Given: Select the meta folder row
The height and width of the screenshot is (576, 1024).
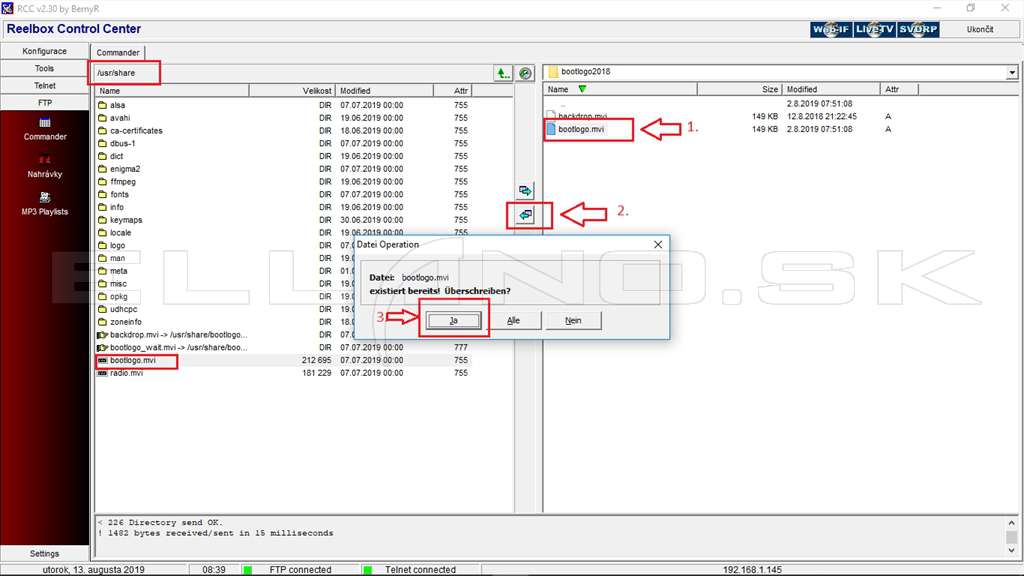Looking at the screenshot, I should coord(225,271).
